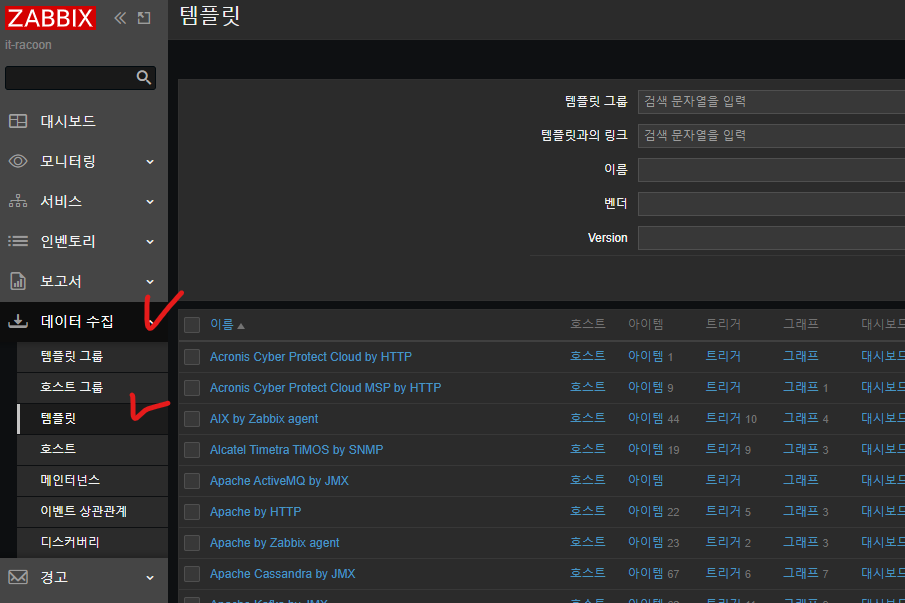Click the 인벤토리 list icon

tap(18, 241)
